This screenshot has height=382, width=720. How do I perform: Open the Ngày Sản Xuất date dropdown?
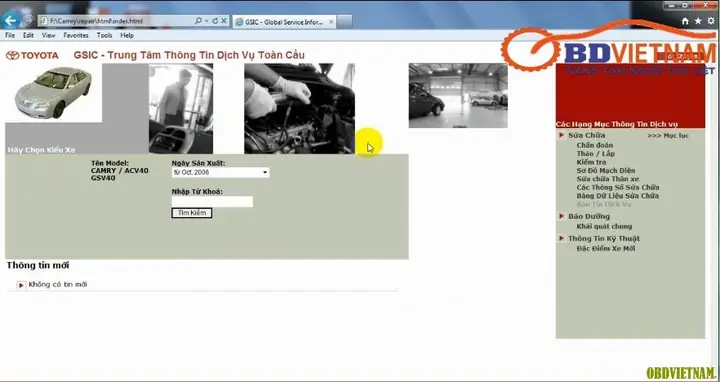(220, 173)
